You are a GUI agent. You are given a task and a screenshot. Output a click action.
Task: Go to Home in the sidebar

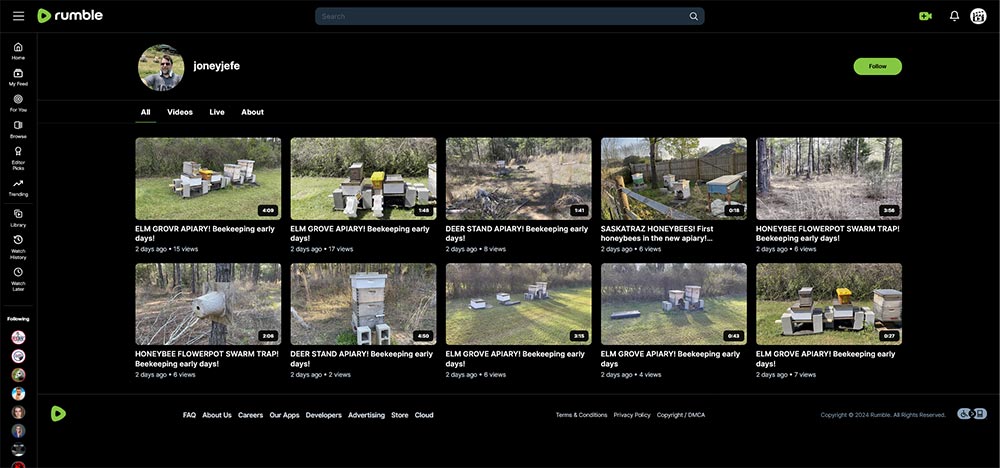click(x=18, y=51)
